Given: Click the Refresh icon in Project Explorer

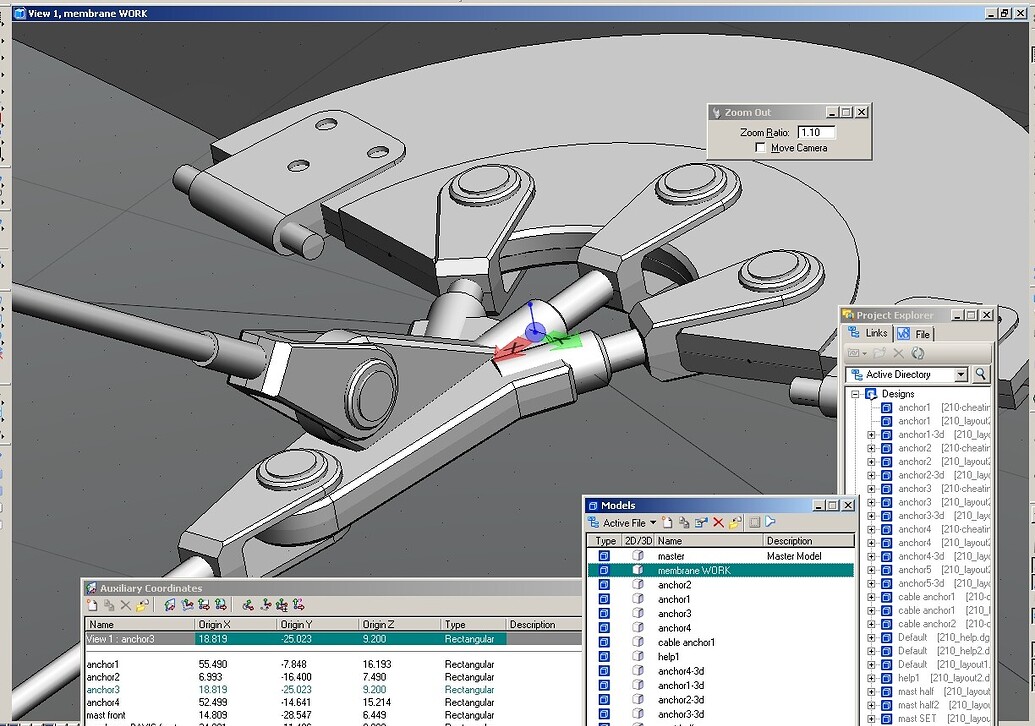Looking at the screenshot, I should (x=918, y=353).
